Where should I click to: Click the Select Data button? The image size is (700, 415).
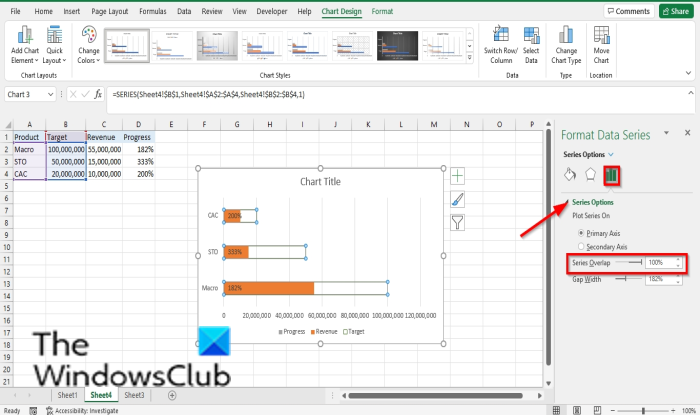(531, 45)
